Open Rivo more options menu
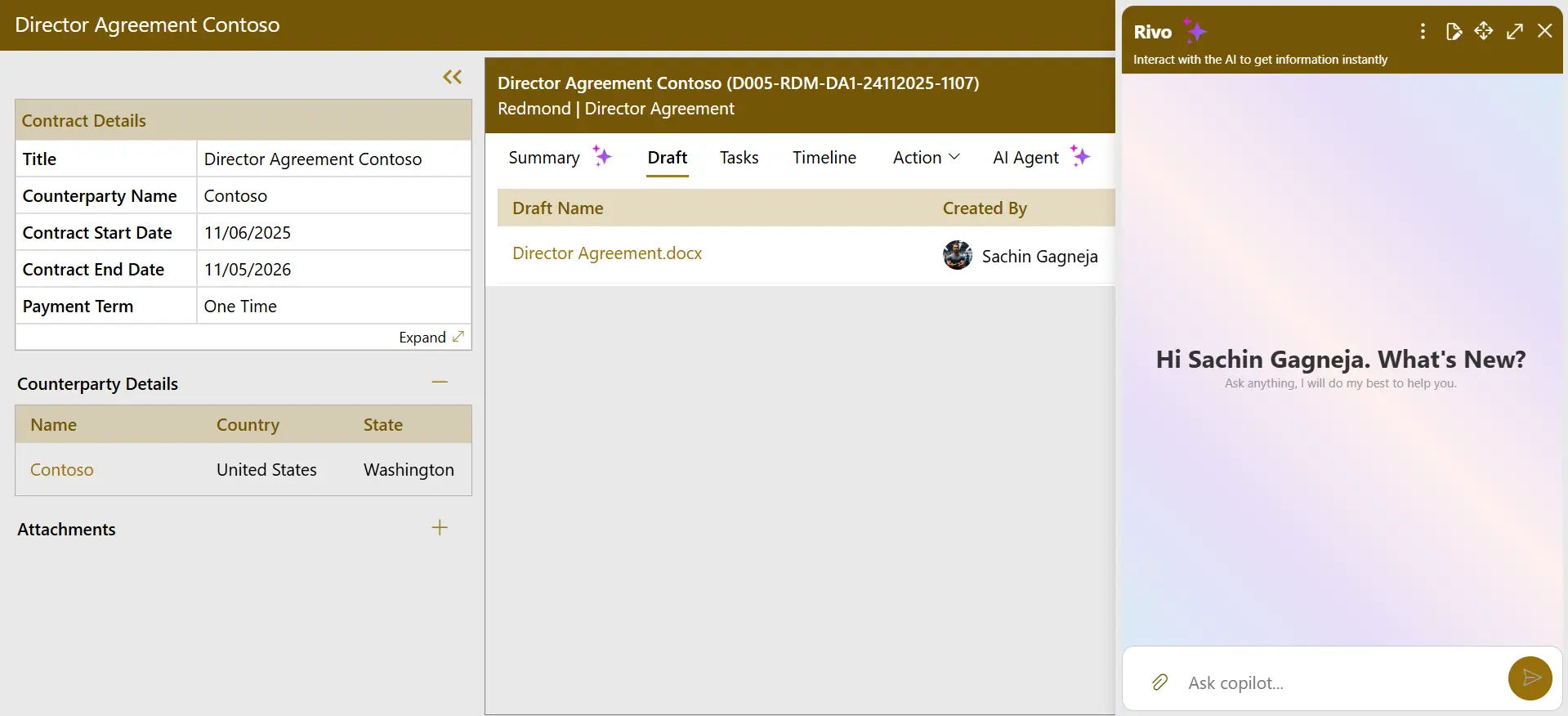Image resolution: width=1568 pixels, height=716 pixels. [1423, 31]
